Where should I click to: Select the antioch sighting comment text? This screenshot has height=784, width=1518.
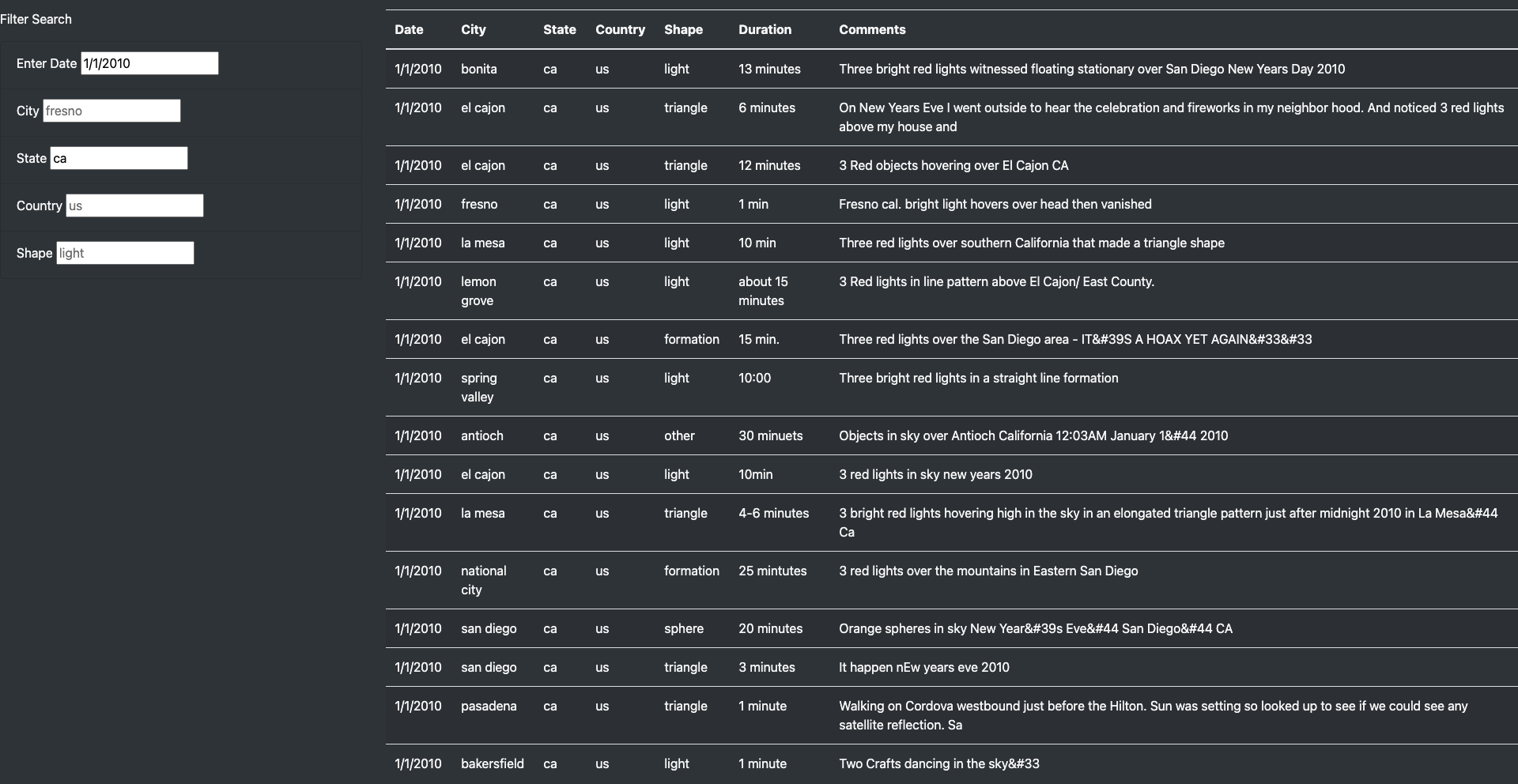click(1033, 435)
